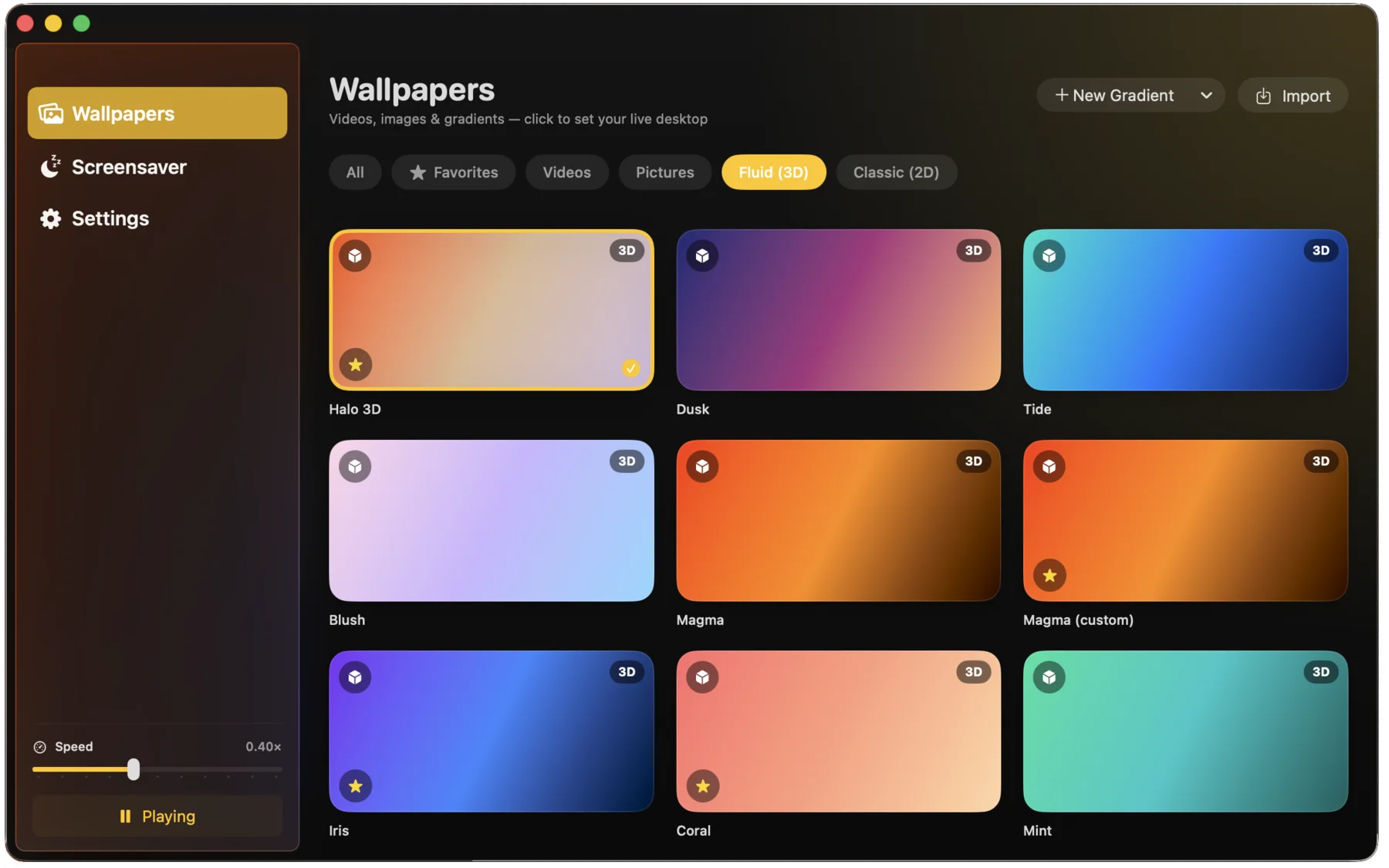The height and width of the screenshot is (868, 1389).
Task: Choose the Dusk gradient thumbnail
Action: click(838, 310)
